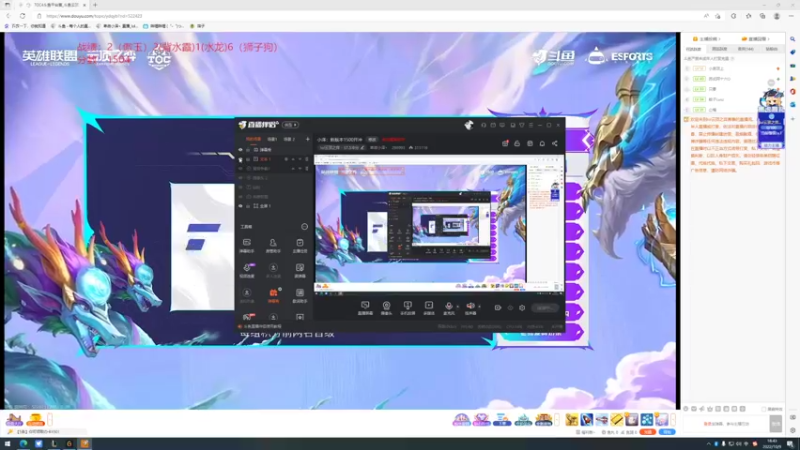
Task: Open the companion settings gear icon
Action: tap(522, 308)
